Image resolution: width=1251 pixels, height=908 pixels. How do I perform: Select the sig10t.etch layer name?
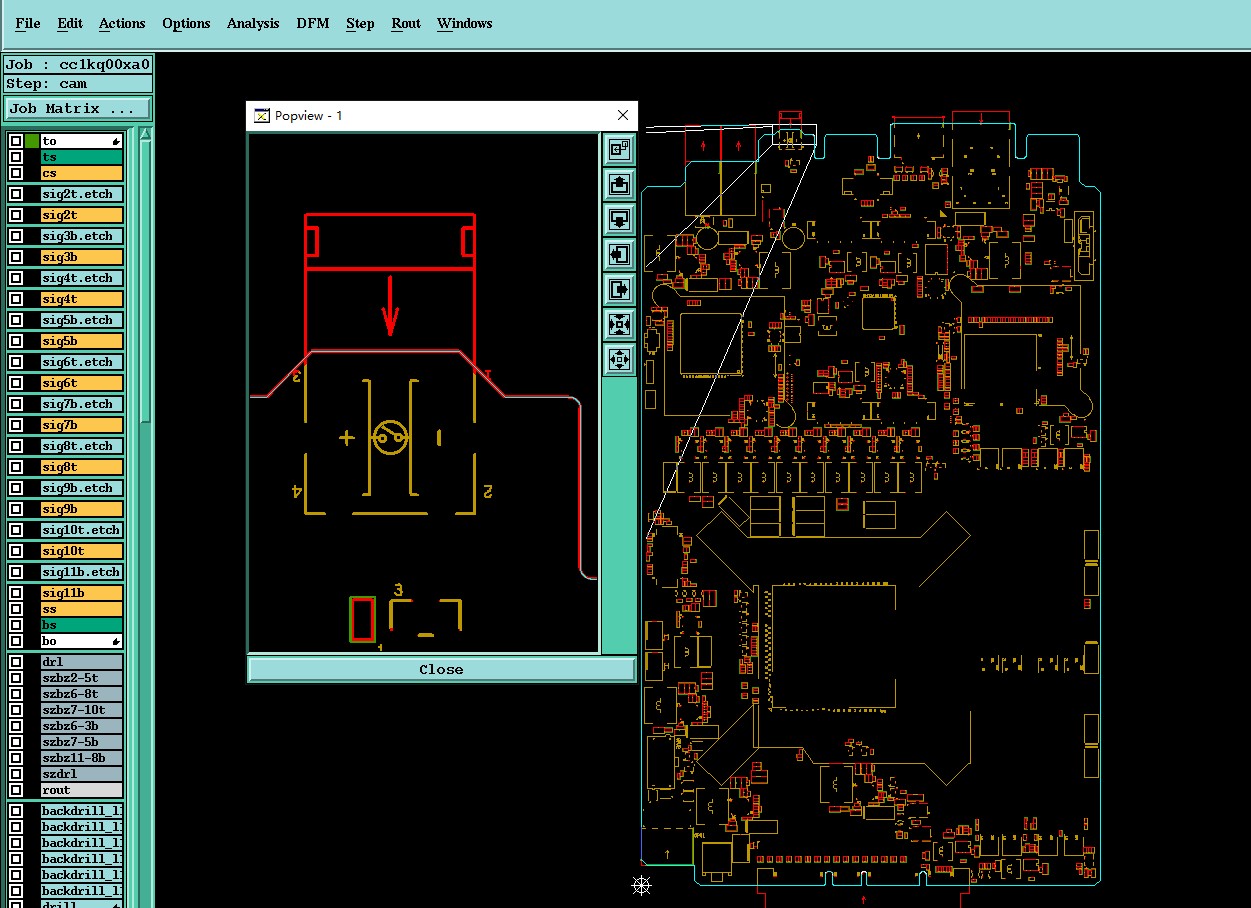click(82, 530)
